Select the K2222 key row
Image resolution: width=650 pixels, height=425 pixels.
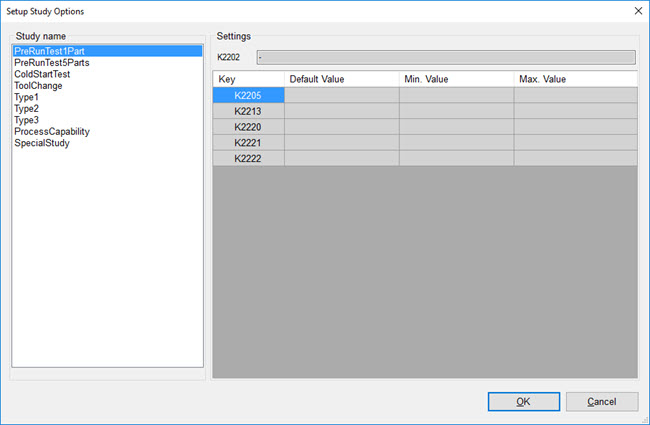click(x=249, y=158)
